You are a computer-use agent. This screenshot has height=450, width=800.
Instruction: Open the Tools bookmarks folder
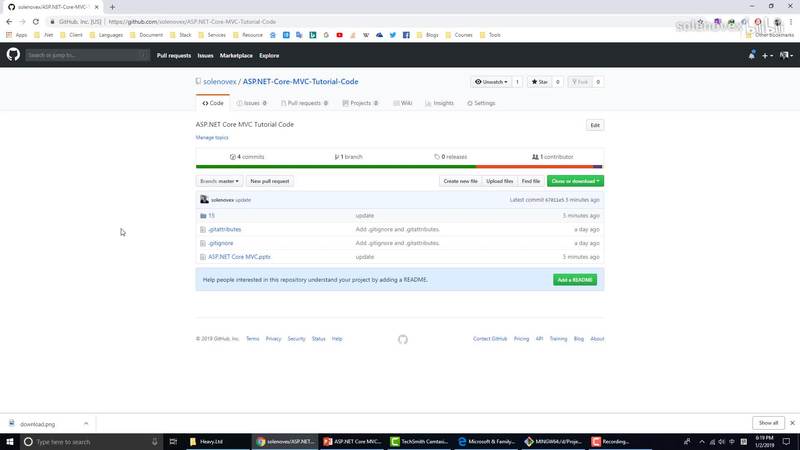(490, 35)
